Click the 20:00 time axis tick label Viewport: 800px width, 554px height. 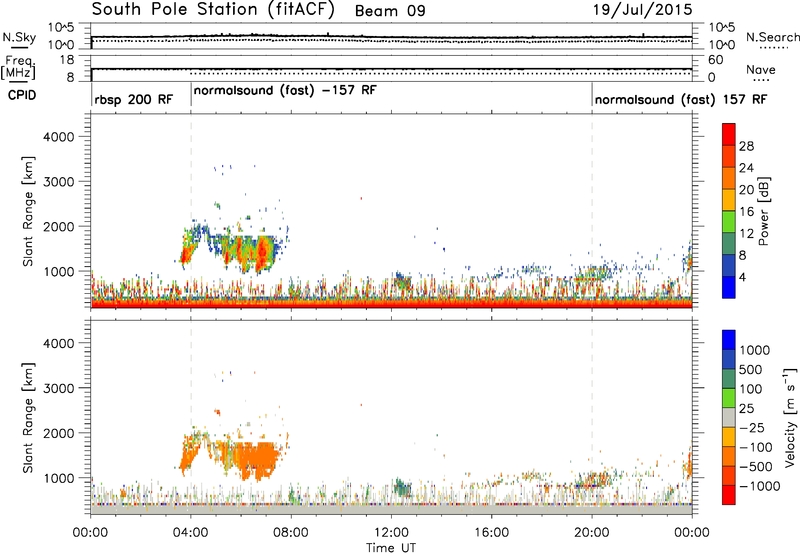pyautogui.click(x=592, y=533)
